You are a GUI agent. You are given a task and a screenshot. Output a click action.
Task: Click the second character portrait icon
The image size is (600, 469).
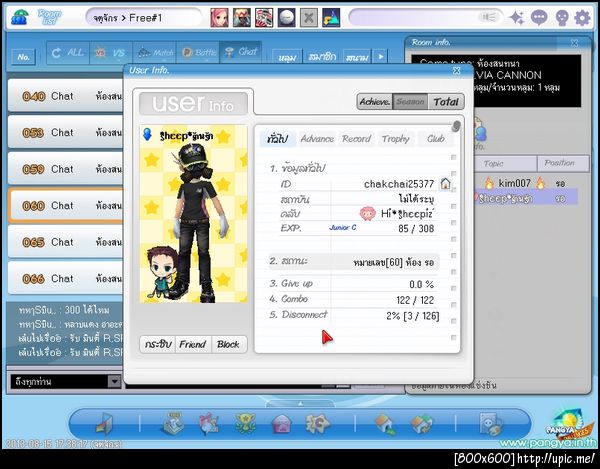tap(242, 18)
